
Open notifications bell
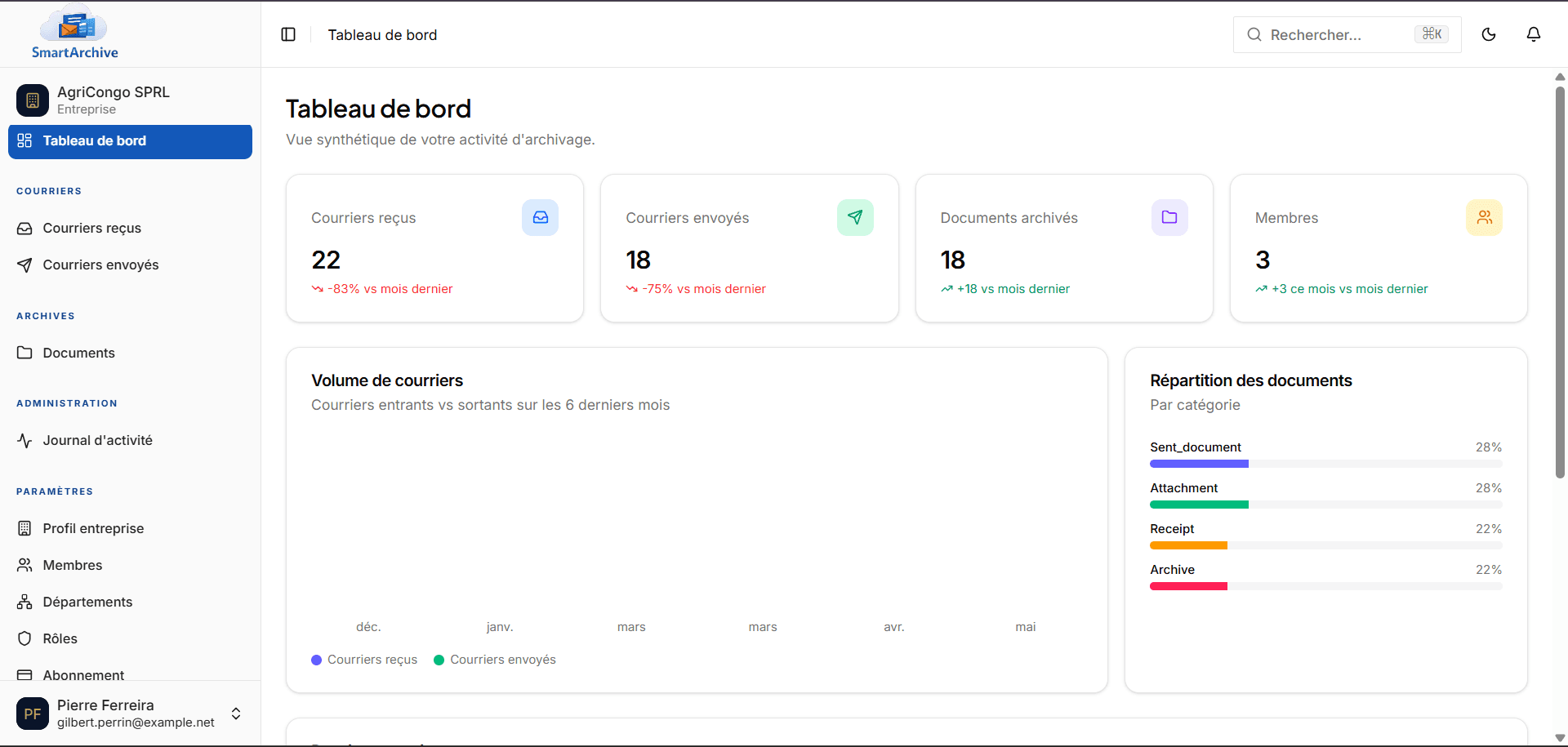click(x=1534, y=34)
